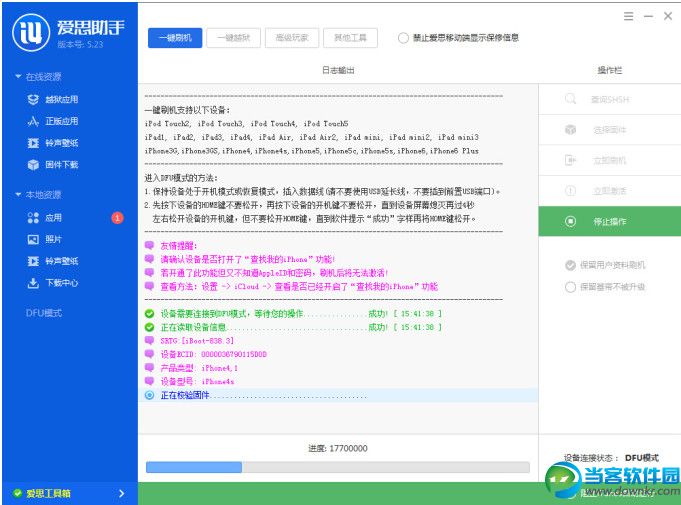Click the 进入DFU模式的方法 heading

coord(181,178)
